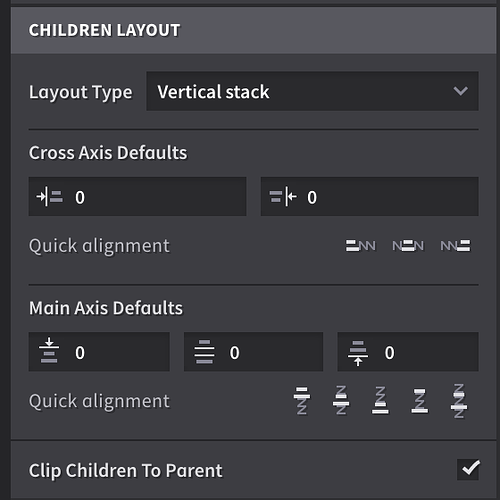Align children to right on cross axis
The image size is (500, 500).
coord(455,246)
